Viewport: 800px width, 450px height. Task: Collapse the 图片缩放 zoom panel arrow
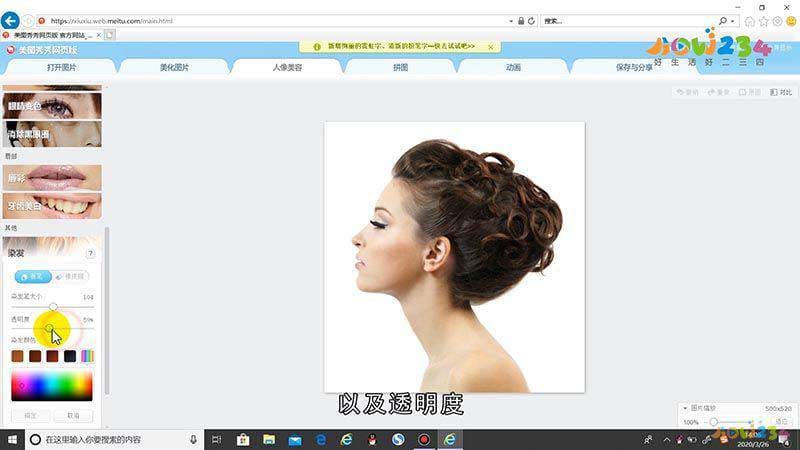tap(685, 408)
